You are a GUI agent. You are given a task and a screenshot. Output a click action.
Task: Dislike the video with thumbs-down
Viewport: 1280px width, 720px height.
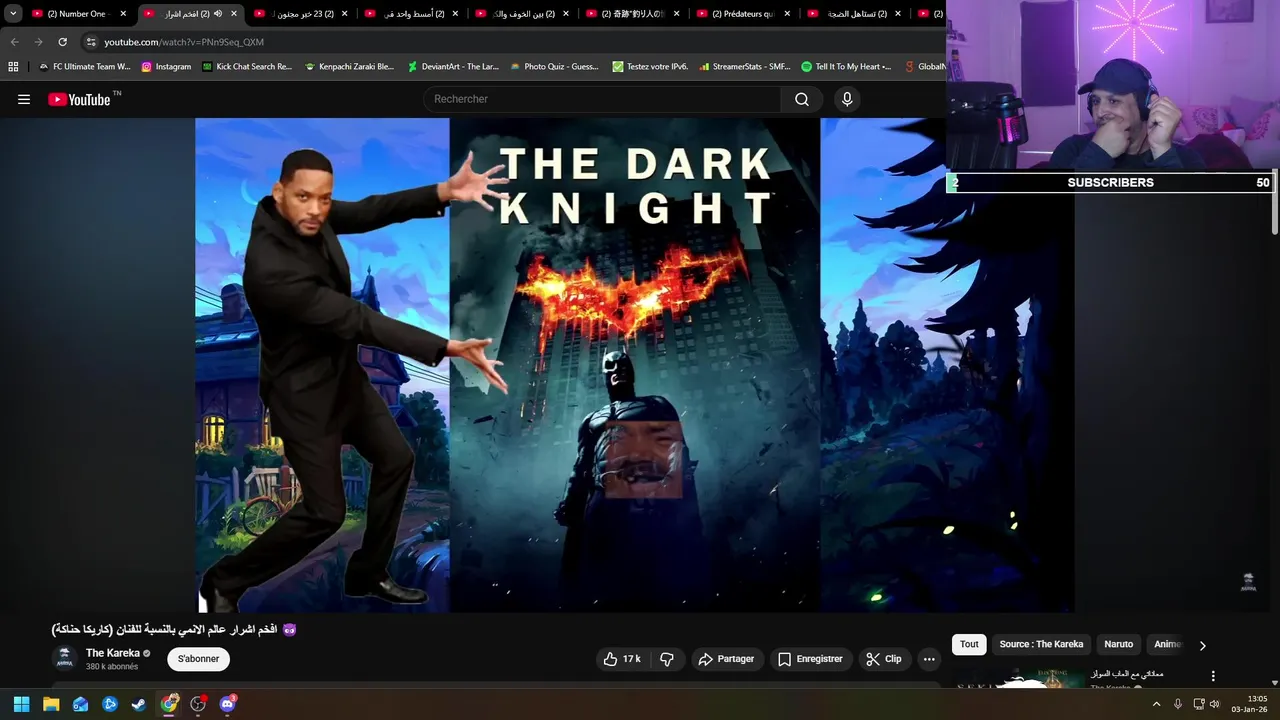tap(666, 659)
